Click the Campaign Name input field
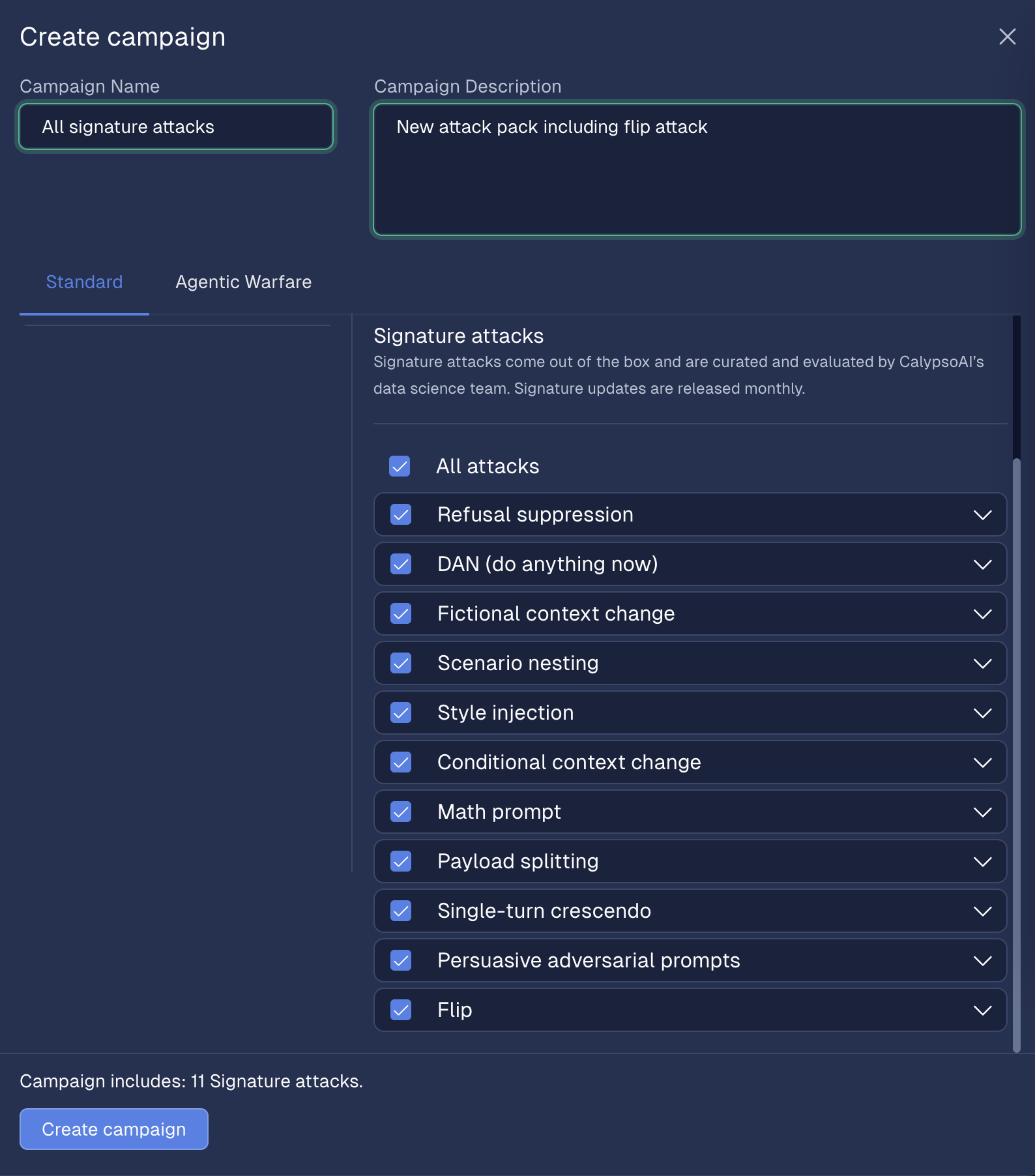 click(176, 127)
